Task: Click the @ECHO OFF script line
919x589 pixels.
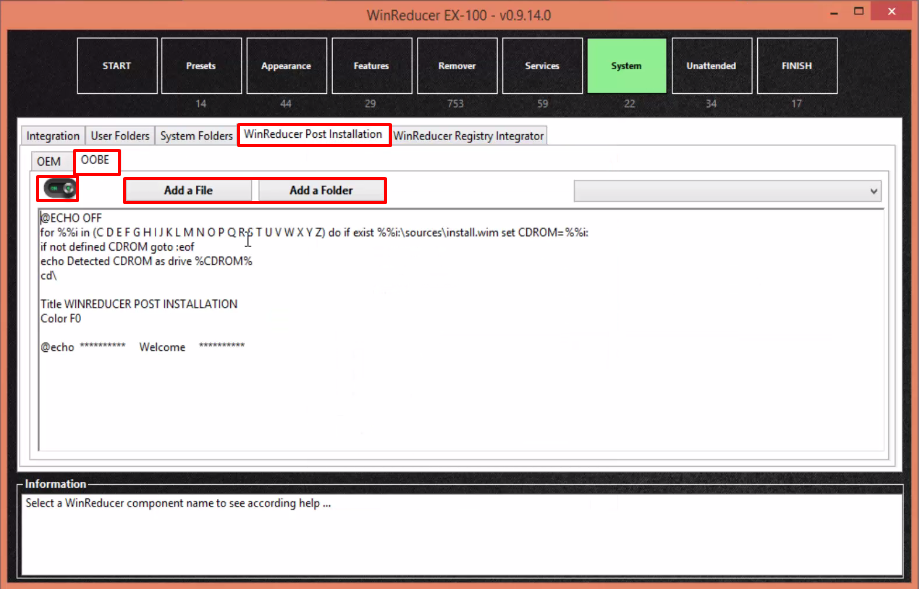Action: (71, 218)
